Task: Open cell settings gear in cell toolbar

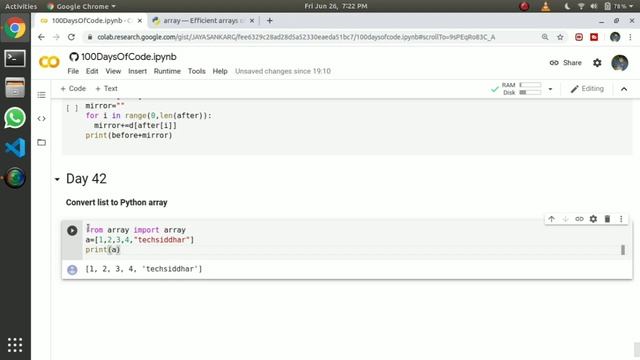Action: [x=593, y=219]
